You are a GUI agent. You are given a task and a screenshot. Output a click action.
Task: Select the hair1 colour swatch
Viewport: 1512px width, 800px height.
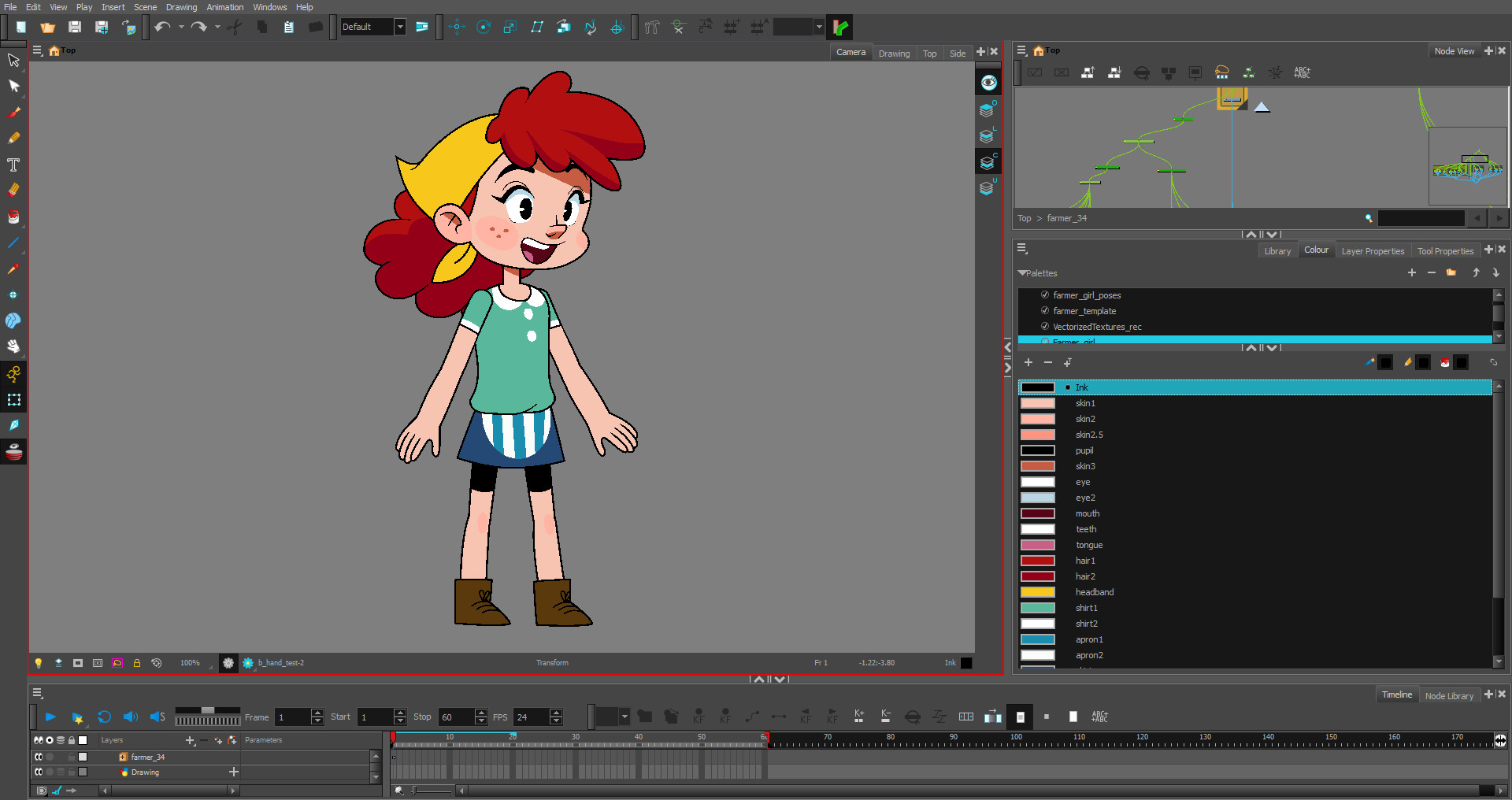click(x=1038, y=561)
